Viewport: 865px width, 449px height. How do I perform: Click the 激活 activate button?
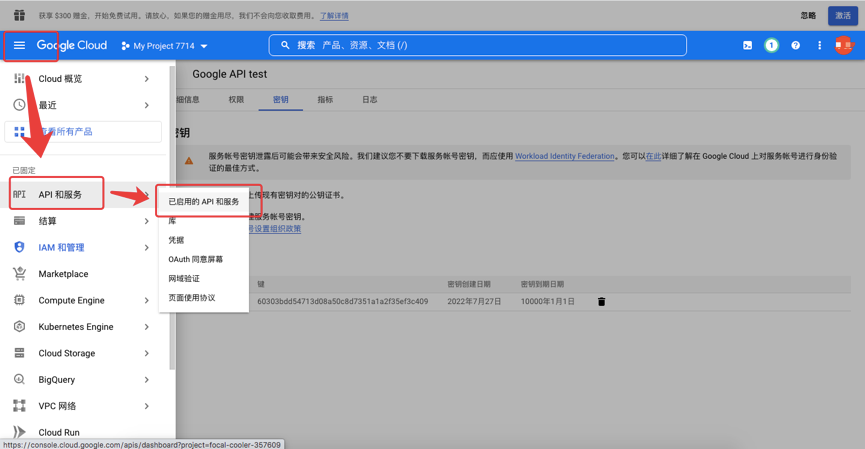(842, 15)
